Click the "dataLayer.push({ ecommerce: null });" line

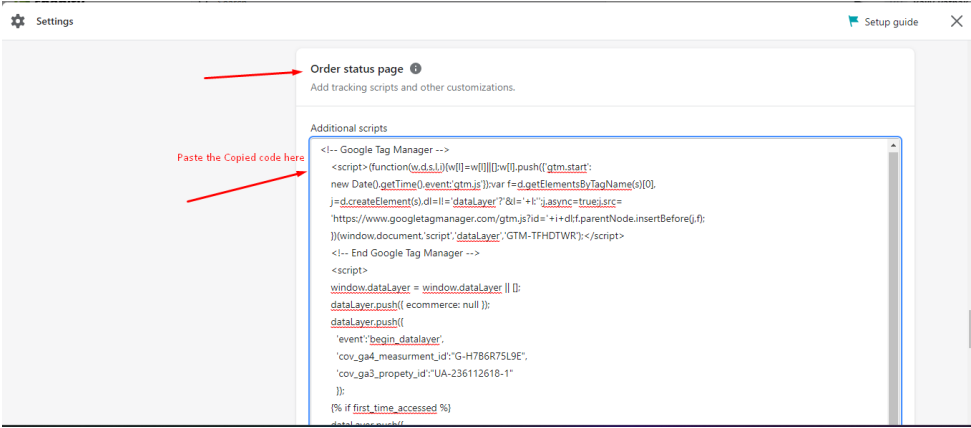click(411, 305)
